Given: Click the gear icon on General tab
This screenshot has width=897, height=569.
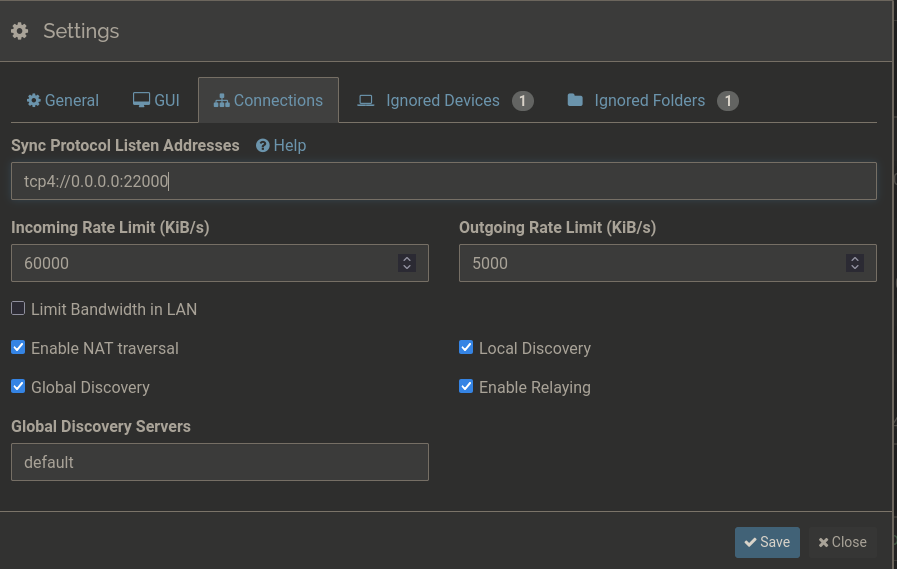Looking at the screenshot, I should [34, 101].
